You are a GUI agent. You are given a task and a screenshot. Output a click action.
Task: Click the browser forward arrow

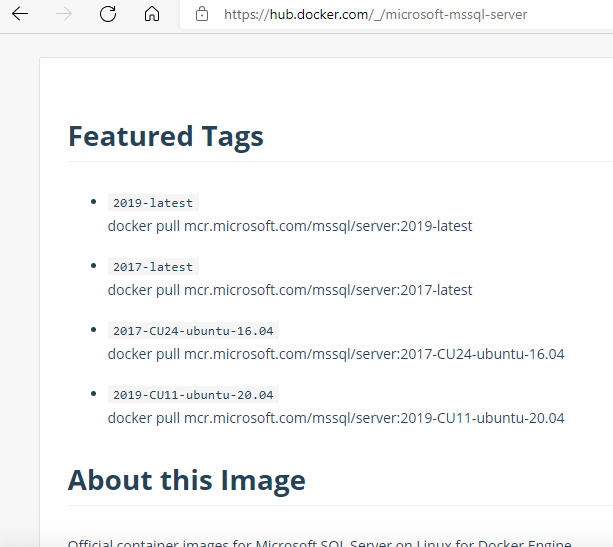pos(64,14)
